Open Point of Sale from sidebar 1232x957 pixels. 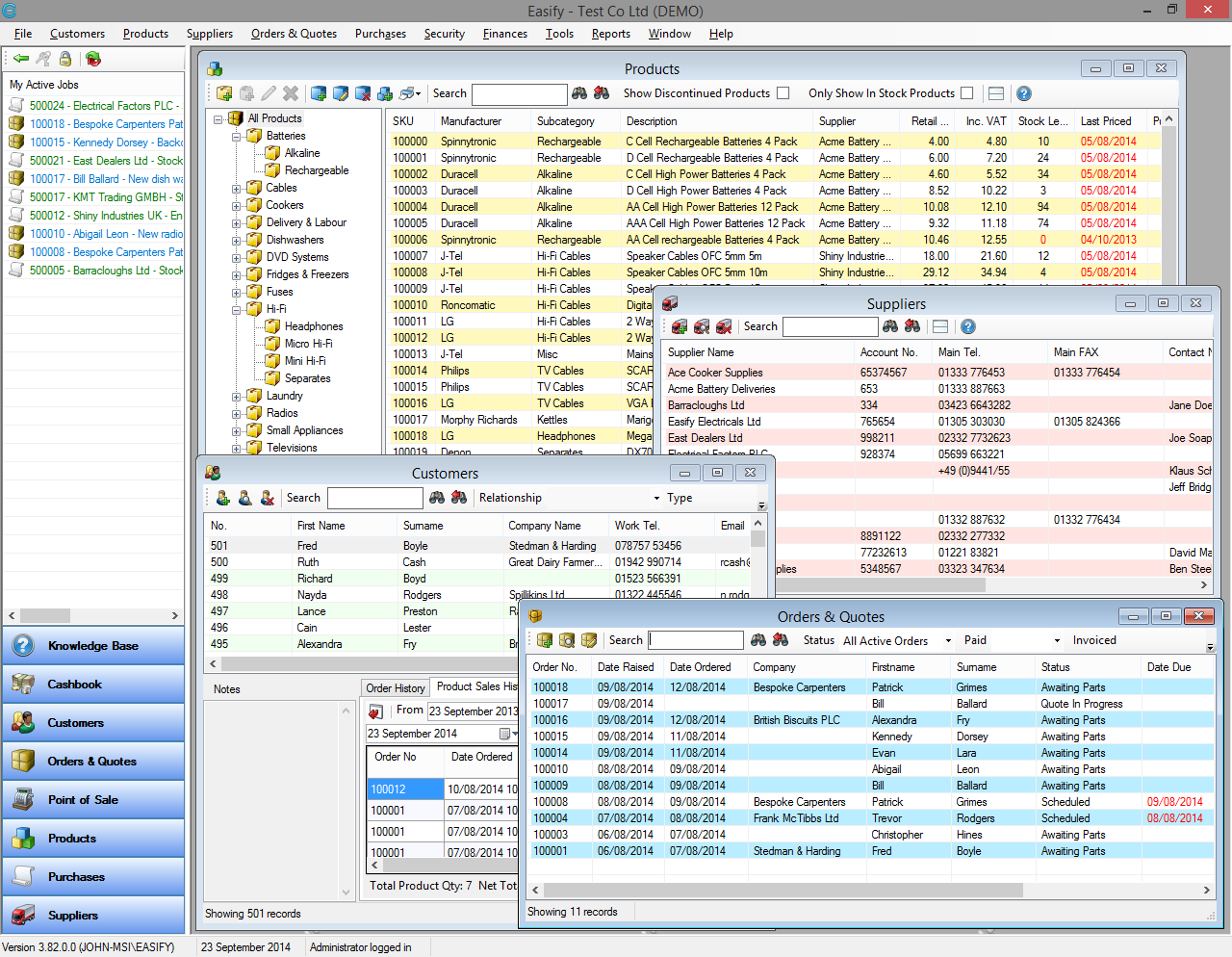[93, 800]
